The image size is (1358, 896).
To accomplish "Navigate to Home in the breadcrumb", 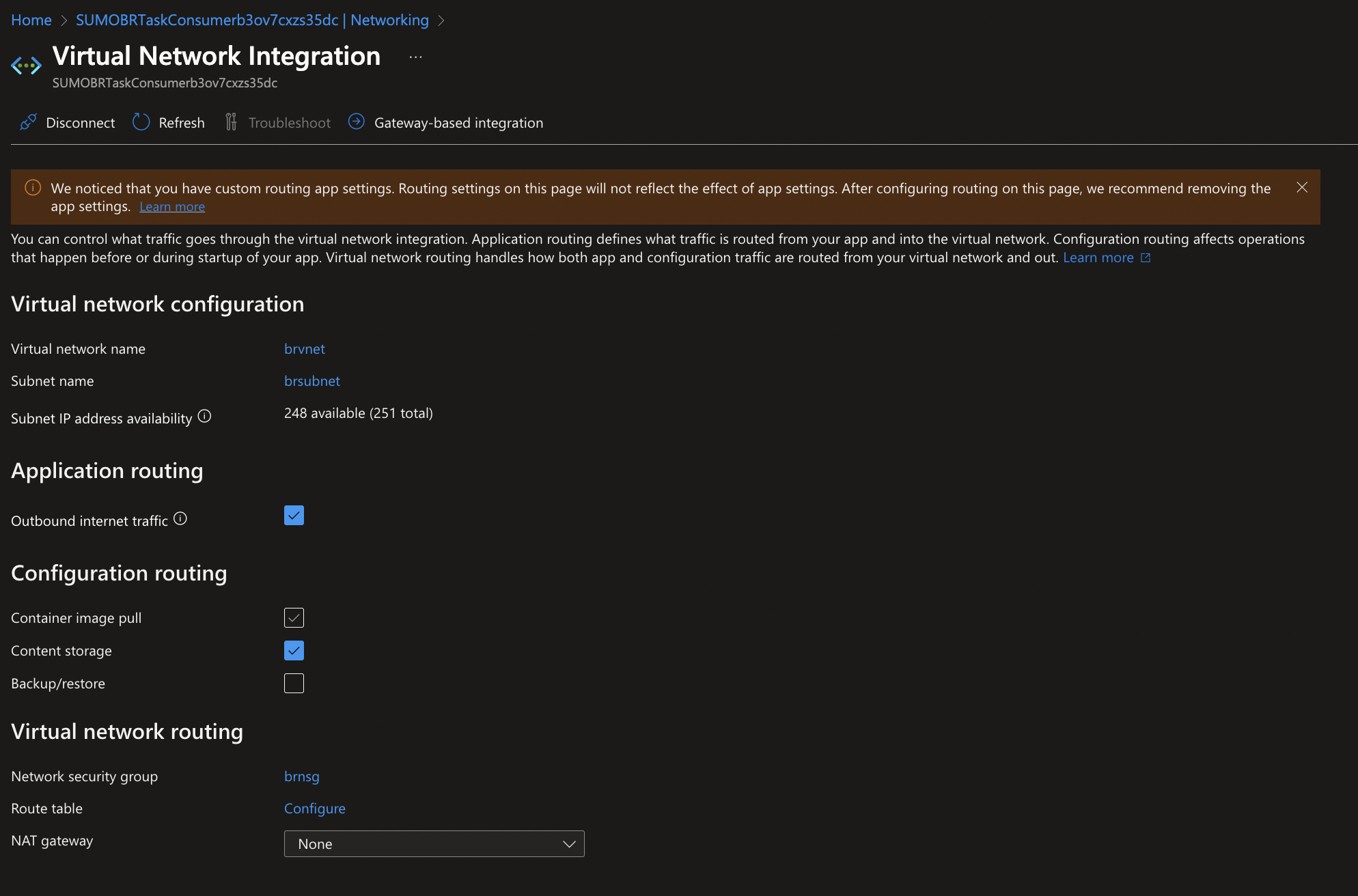I will [x=31, y=20].
